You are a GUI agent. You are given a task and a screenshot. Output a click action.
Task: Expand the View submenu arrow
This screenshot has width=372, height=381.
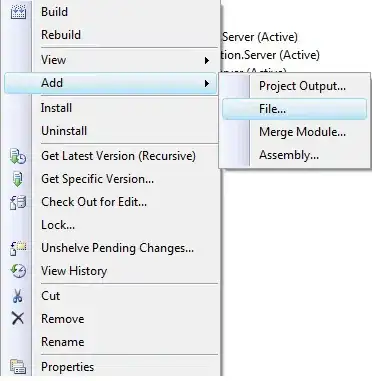207,61
